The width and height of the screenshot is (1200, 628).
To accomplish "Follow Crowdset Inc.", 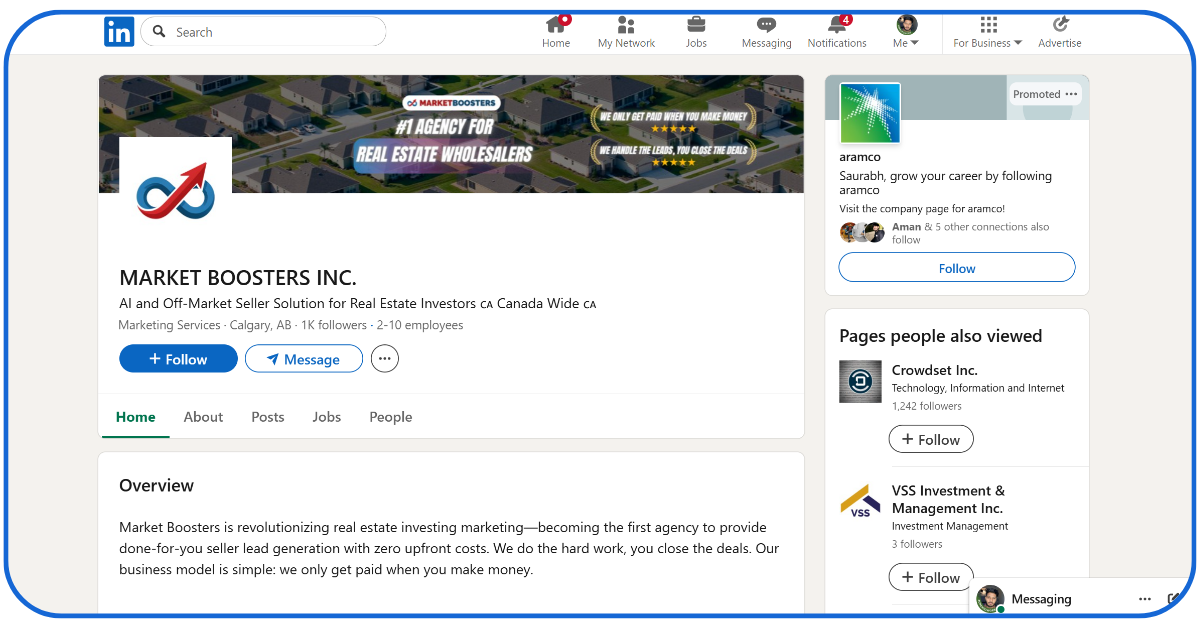I will [930, 440].
